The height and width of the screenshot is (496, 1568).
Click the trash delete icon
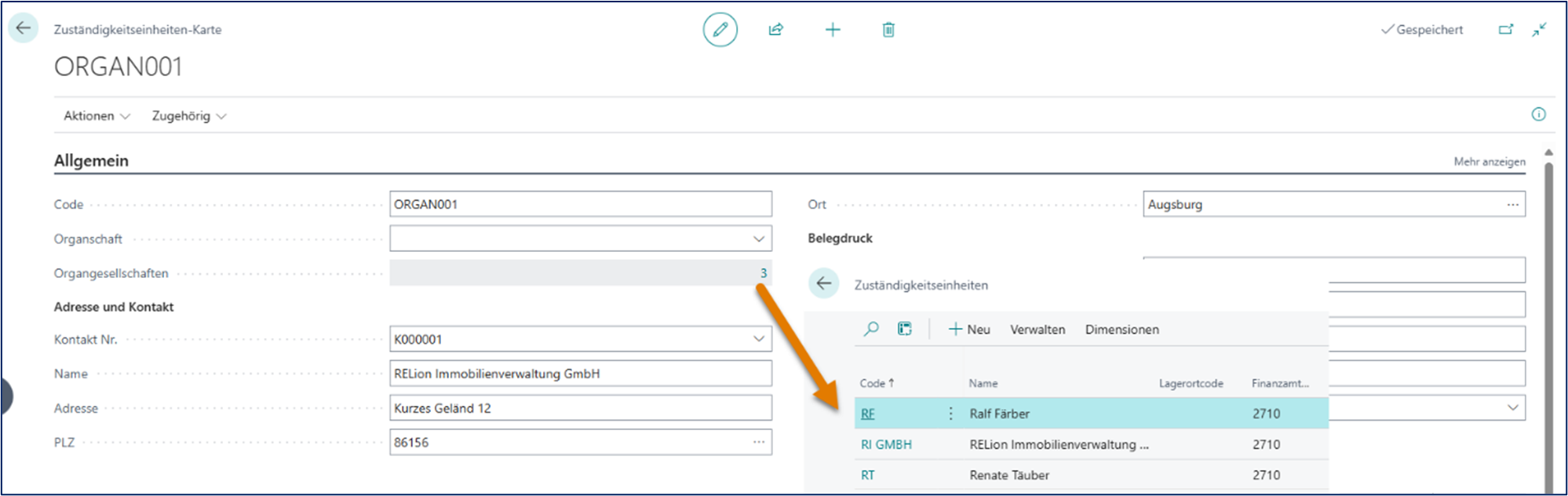click(888, 30)
